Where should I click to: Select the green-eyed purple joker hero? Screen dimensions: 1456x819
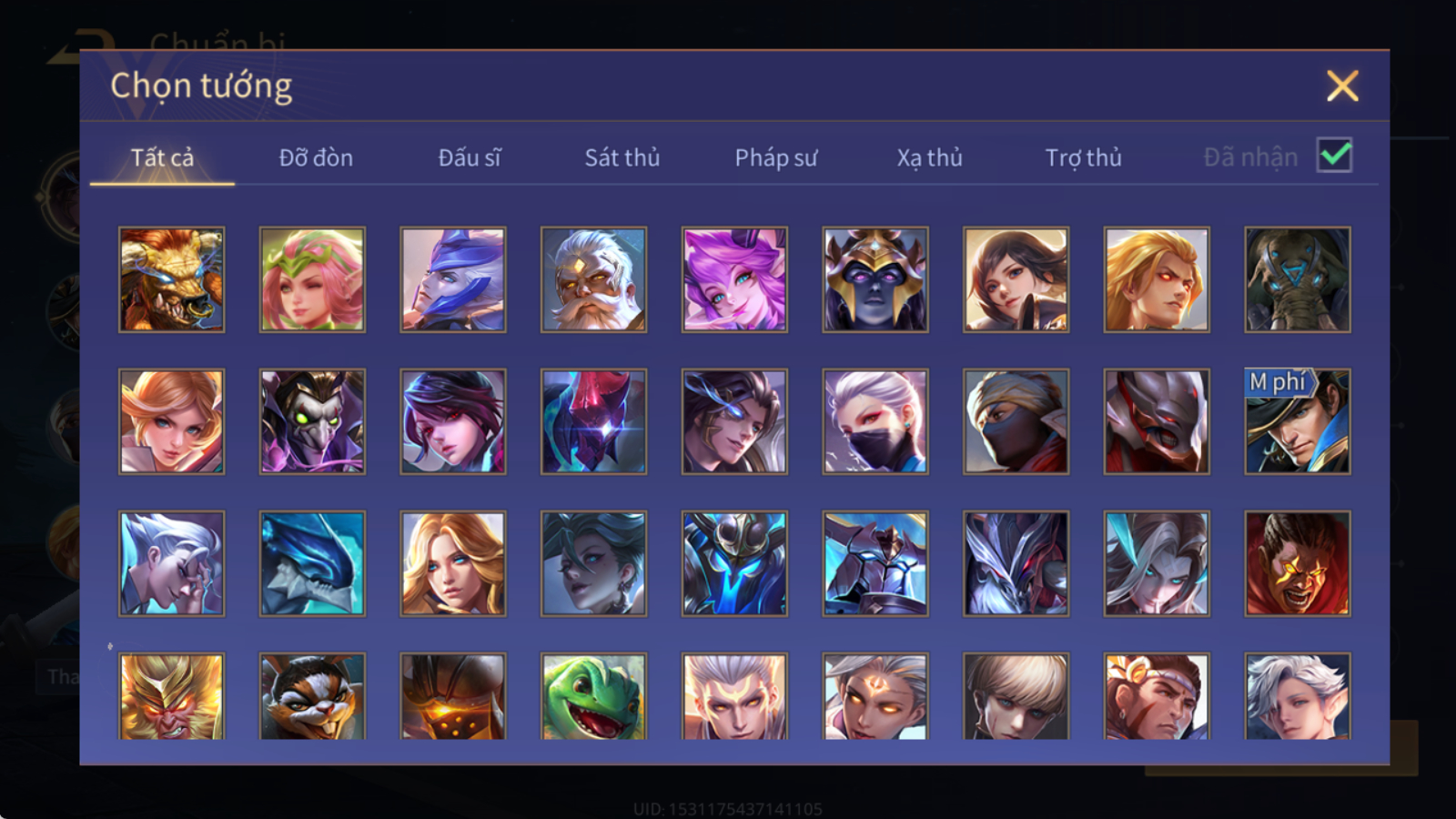pyautogui.click(x=312, y=421)
